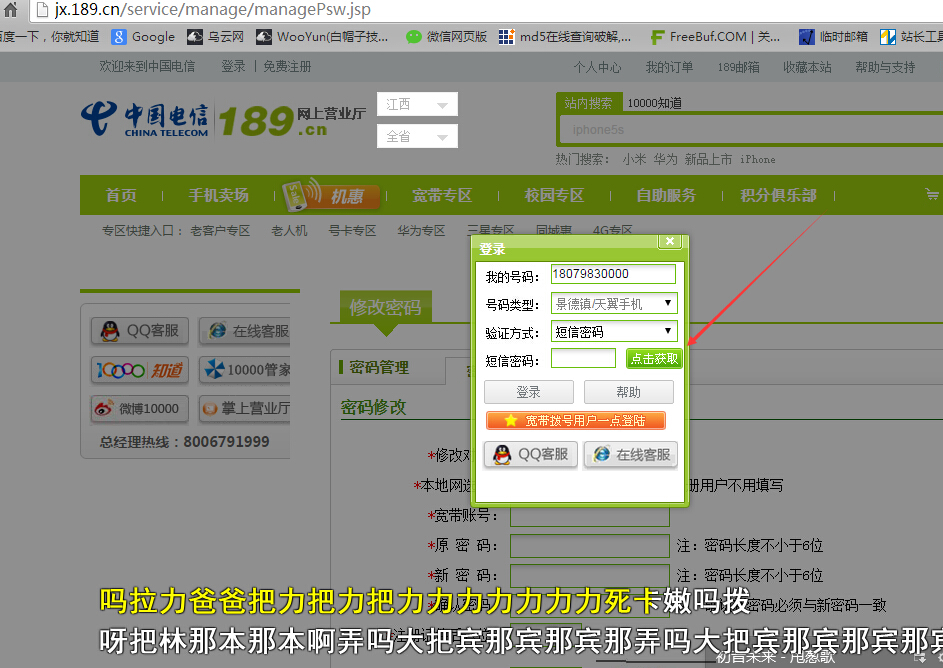The width and height of the screenshot is (943, 668).
Task: Open the 验证方式 dropdown
Action: coord(614,332)
